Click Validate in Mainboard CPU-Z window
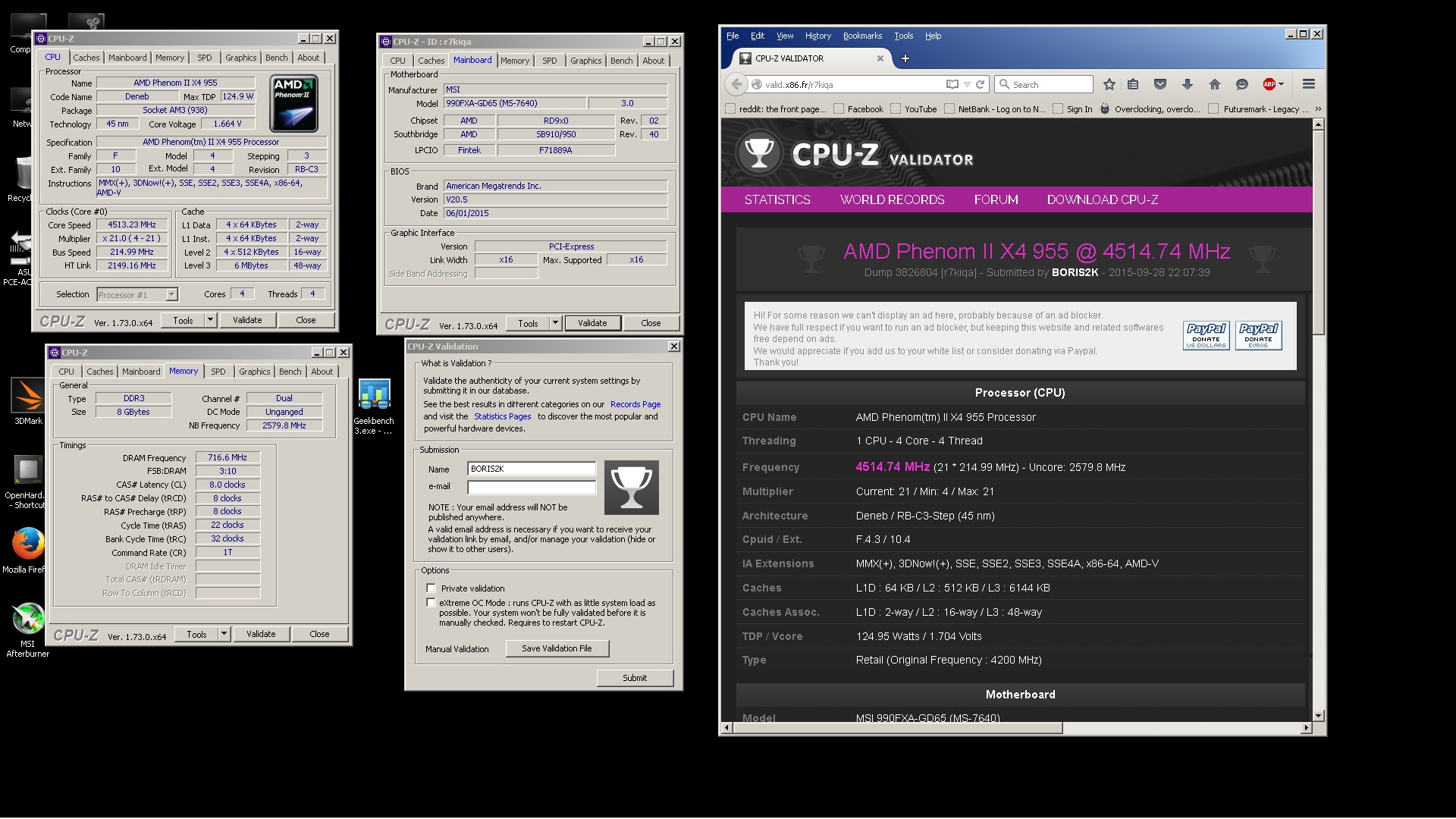The width and height of the screenshot is (1456, 819). pos(592,323)
